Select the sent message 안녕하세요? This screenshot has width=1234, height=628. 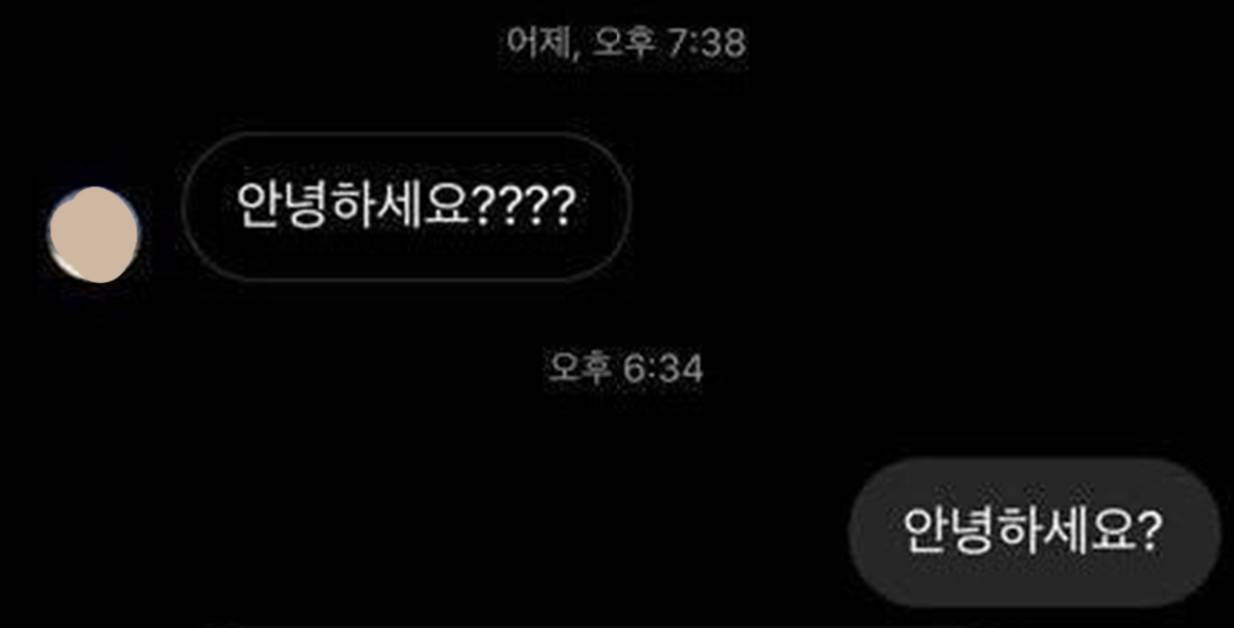[x=1034, y=532]
